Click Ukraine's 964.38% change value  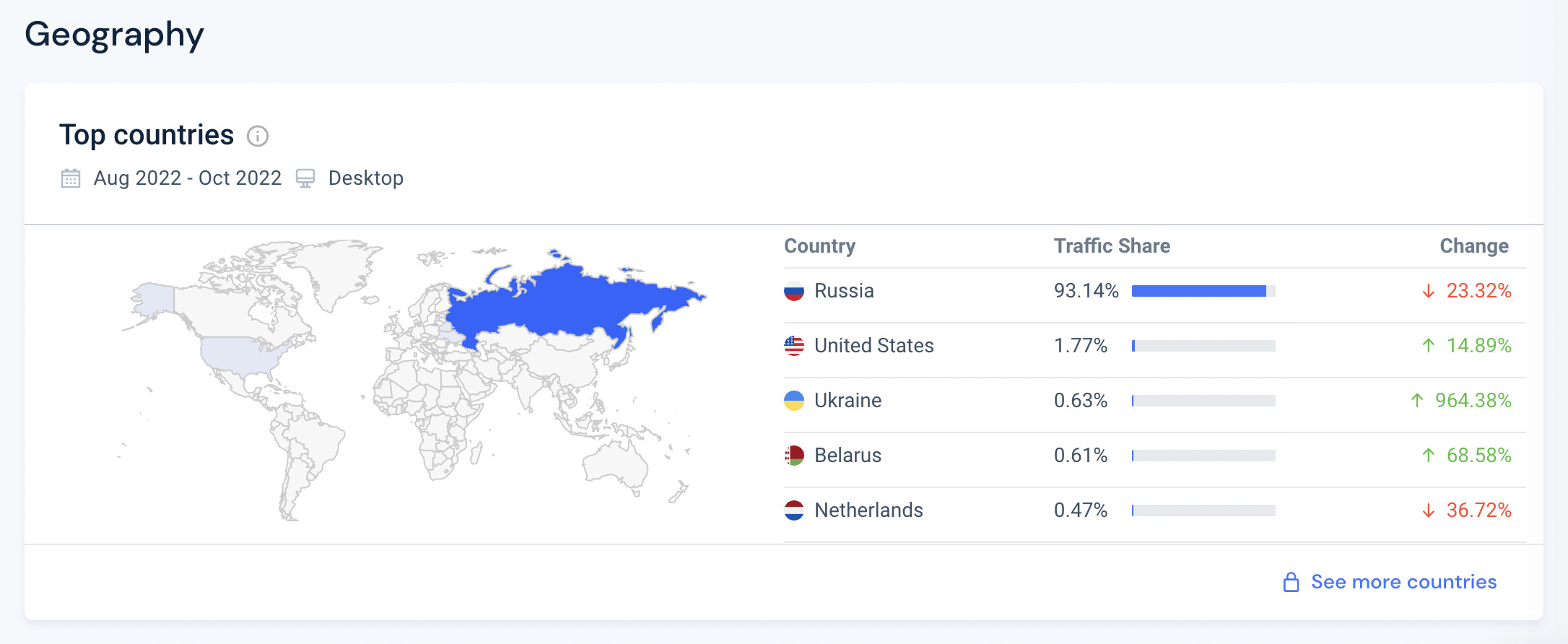tap(1473, 401)
